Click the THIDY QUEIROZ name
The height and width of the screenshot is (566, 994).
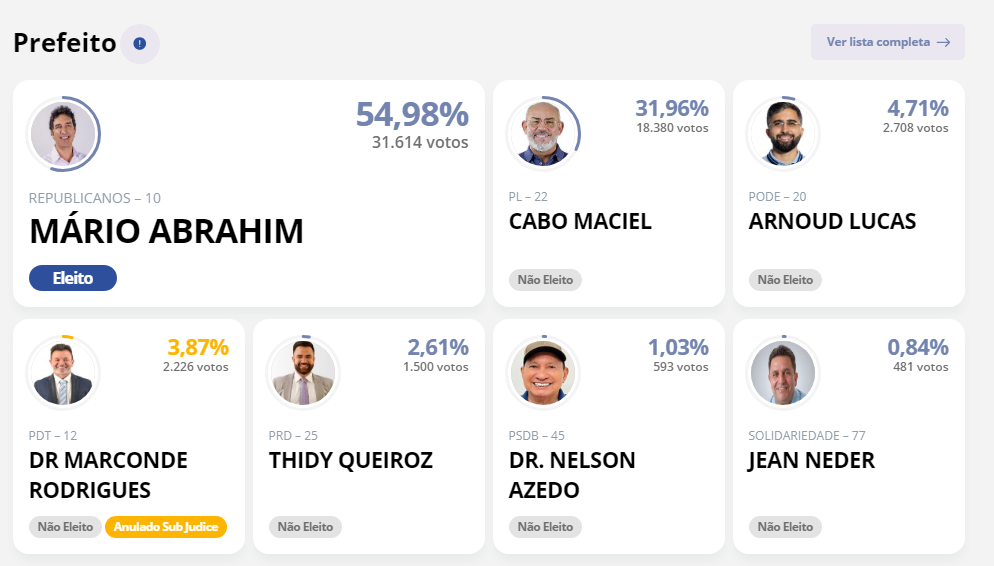[x=350, y=460]
